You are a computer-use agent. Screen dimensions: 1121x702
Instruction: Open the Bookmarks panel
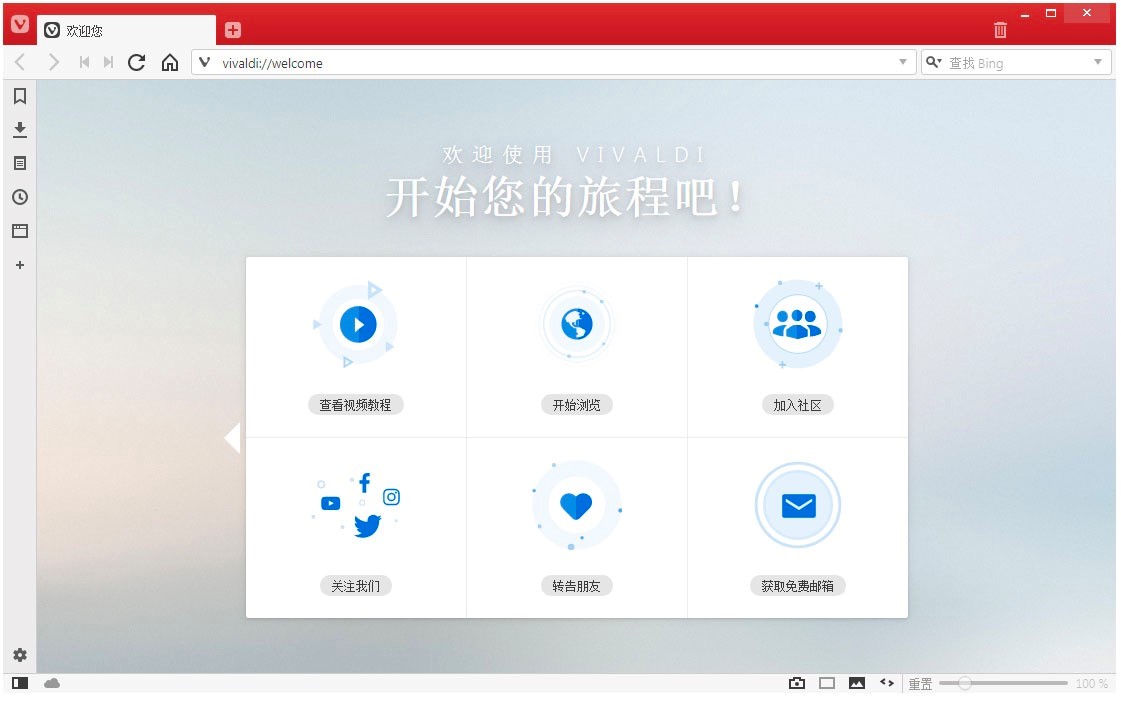19,96
